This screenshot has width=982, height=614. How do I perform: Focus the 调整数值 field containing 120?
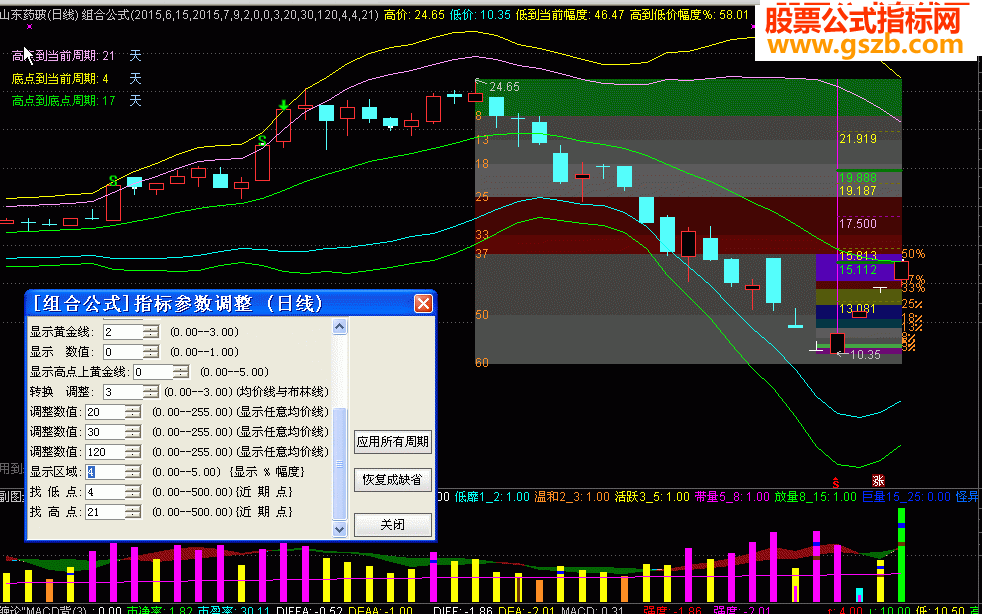pos(105,452)
